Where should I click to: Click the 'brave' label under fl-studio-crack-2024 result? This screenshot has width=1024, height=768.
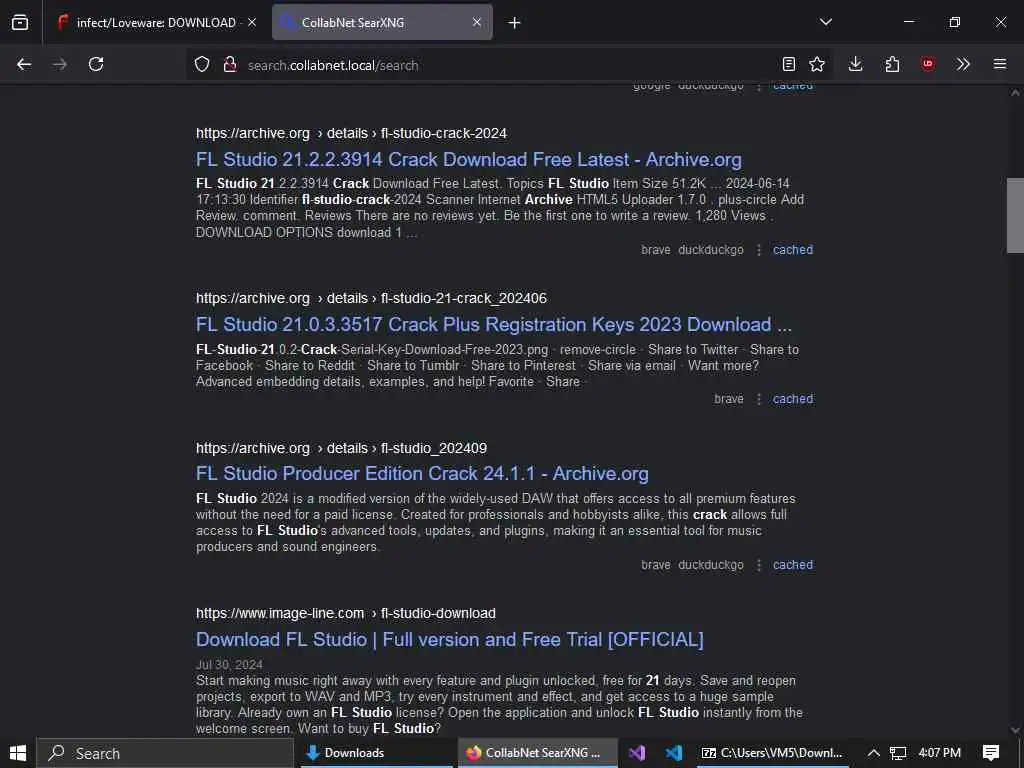656,249
